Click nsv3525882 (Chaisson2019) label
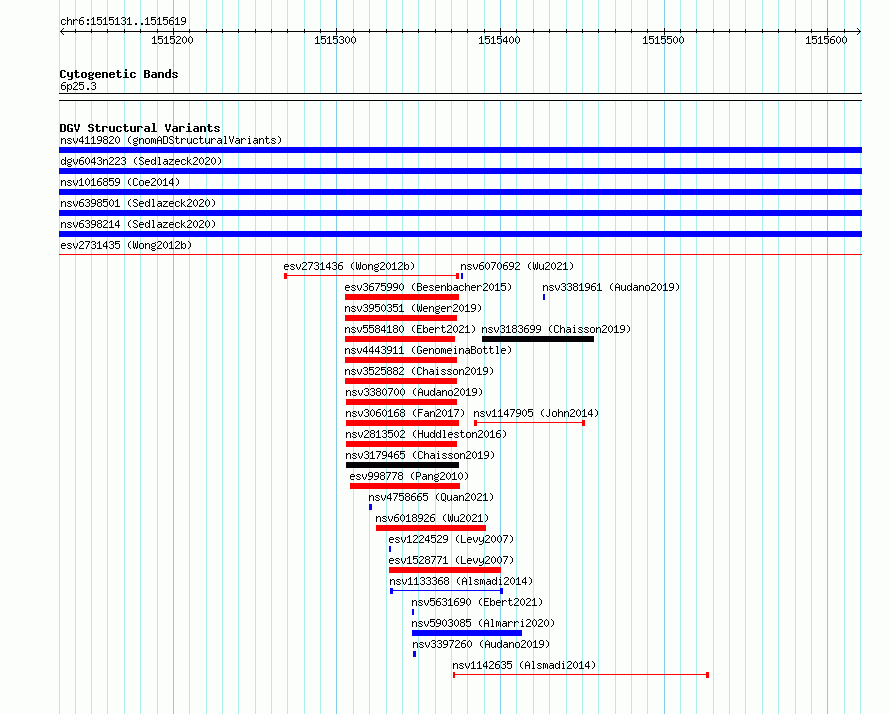 tap(419, 371)
